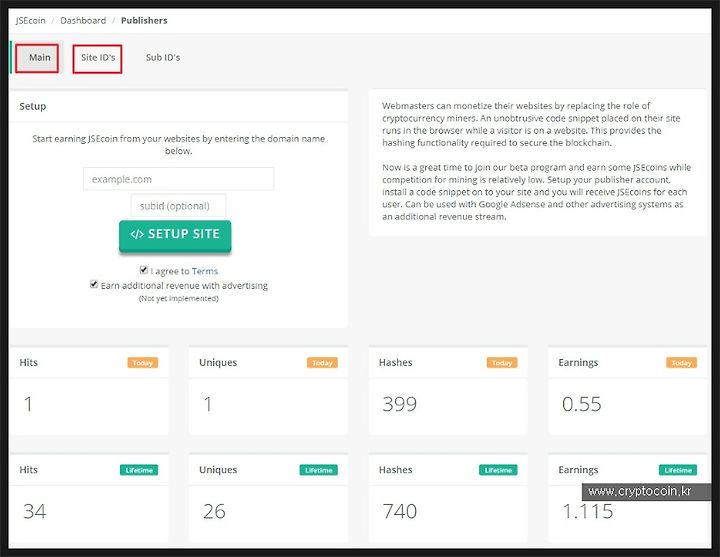Switch to the Sub ID's tab
Viewport: 720px width, 557px height.
pos(163,58)
